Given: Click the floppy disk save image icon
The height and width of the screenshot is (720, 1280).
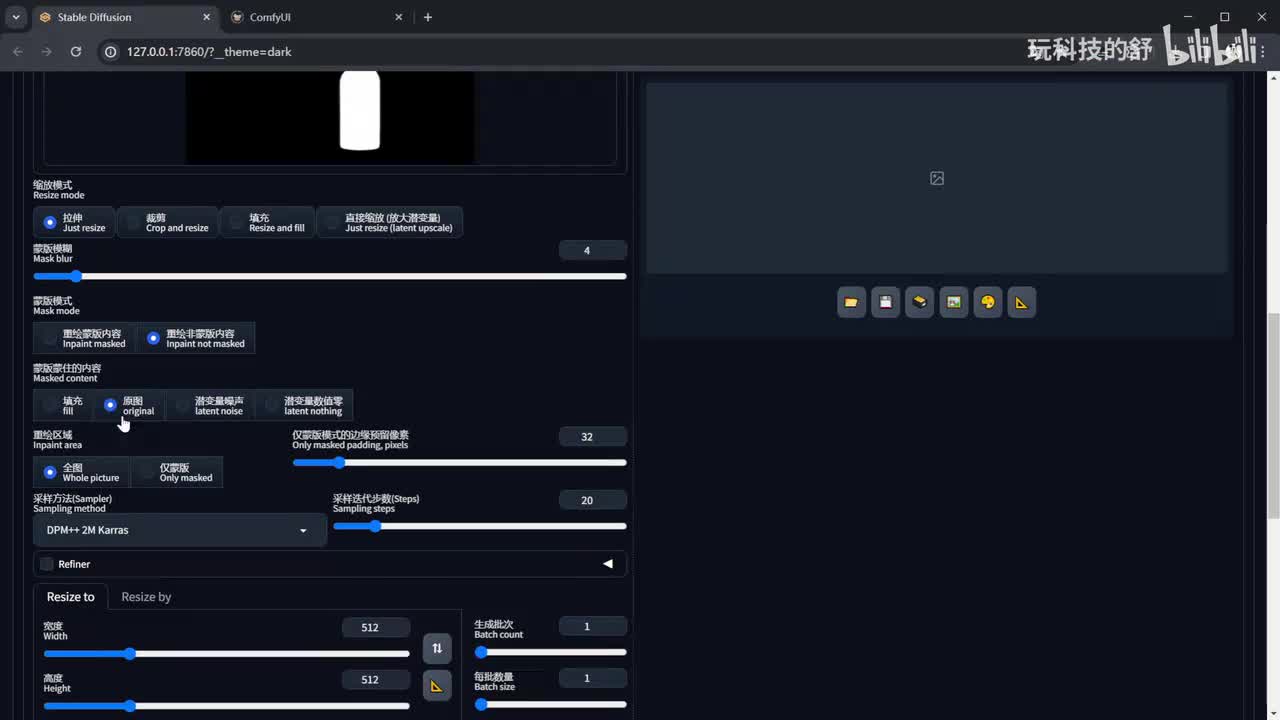Looking at the screenshot, I should click(885, 302).
